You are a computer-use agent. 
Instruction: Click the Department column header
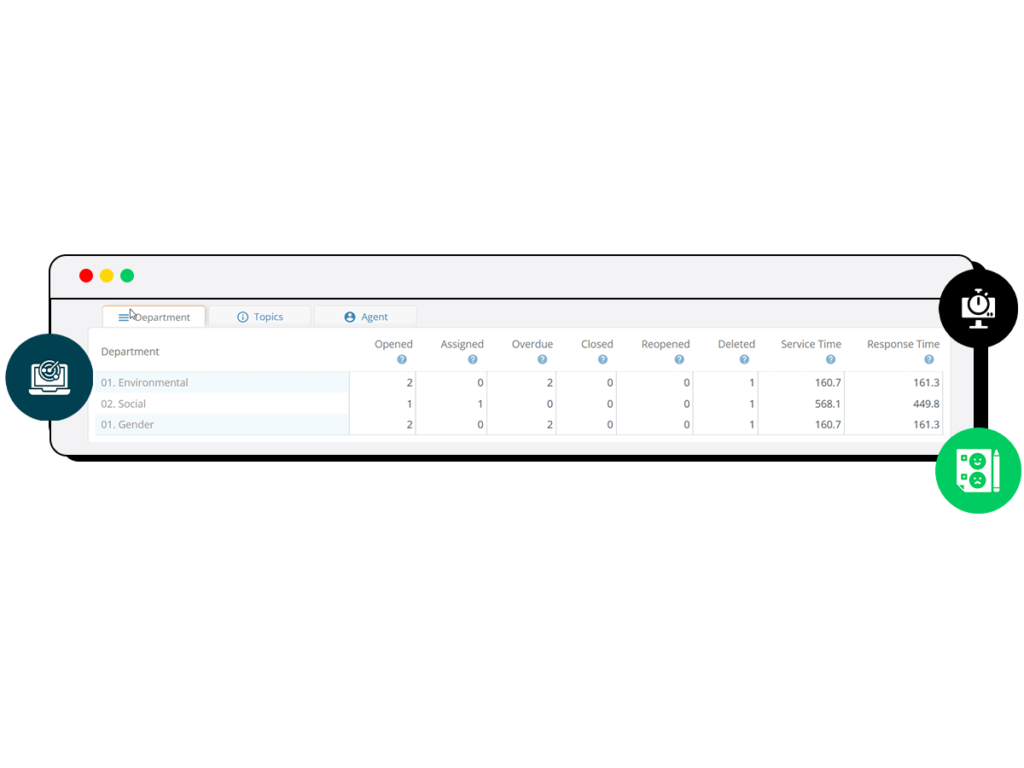130,352
